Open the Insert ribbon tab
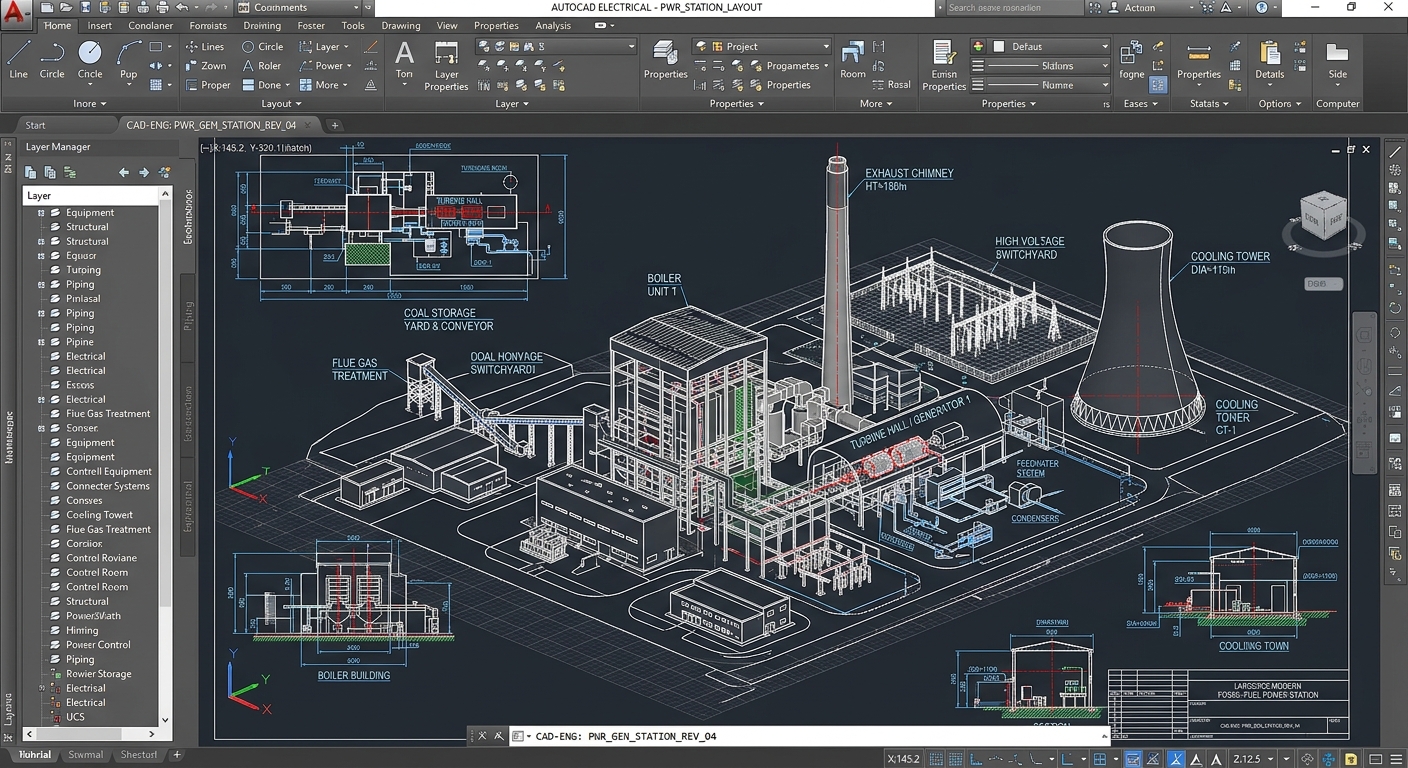The width and height of the screenshot is (1408, 768). [x=100, y=26]
